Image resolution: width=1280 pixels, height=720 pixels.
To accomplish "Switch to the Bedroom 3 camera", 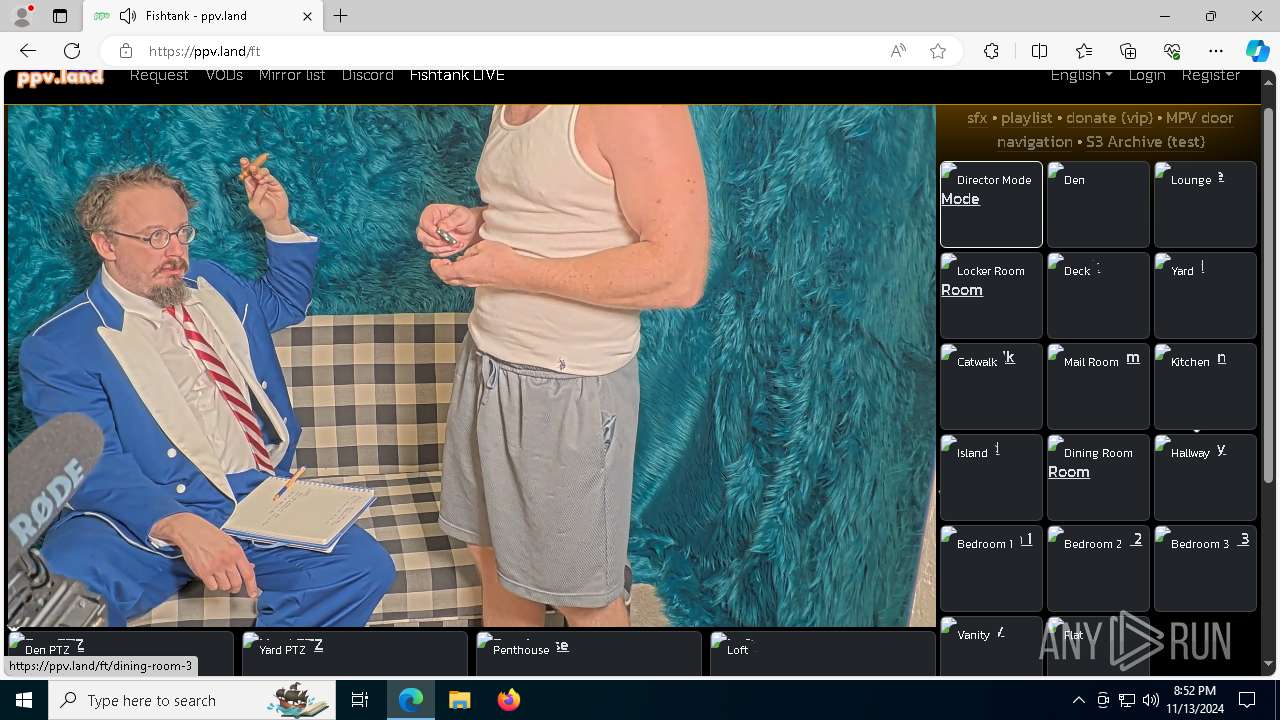I will coord(1205,568).
